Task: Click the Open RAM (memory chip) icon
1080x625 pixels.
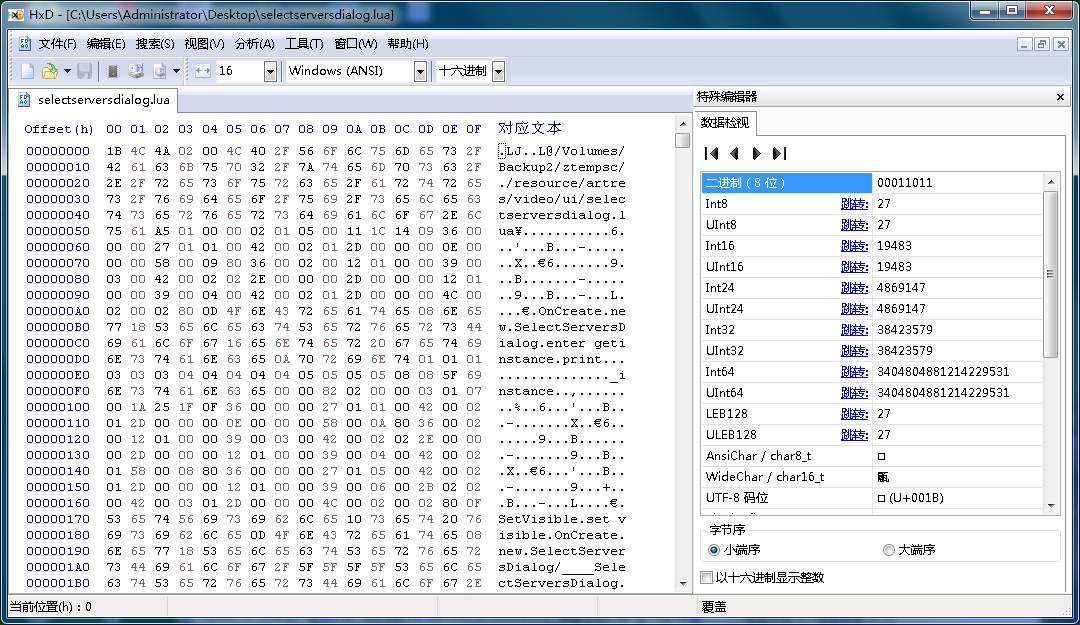Action: [113, 71]
